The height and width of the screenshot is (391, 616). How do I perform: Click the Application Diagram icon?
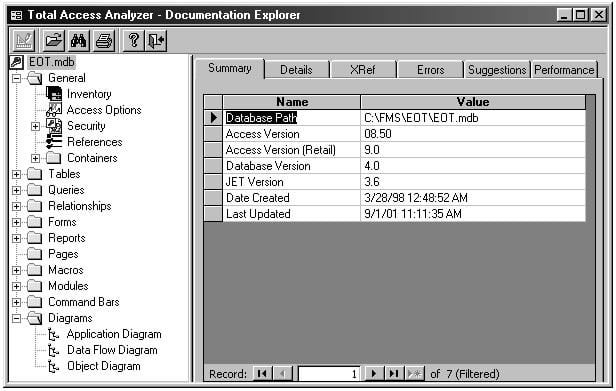[53, 334]
